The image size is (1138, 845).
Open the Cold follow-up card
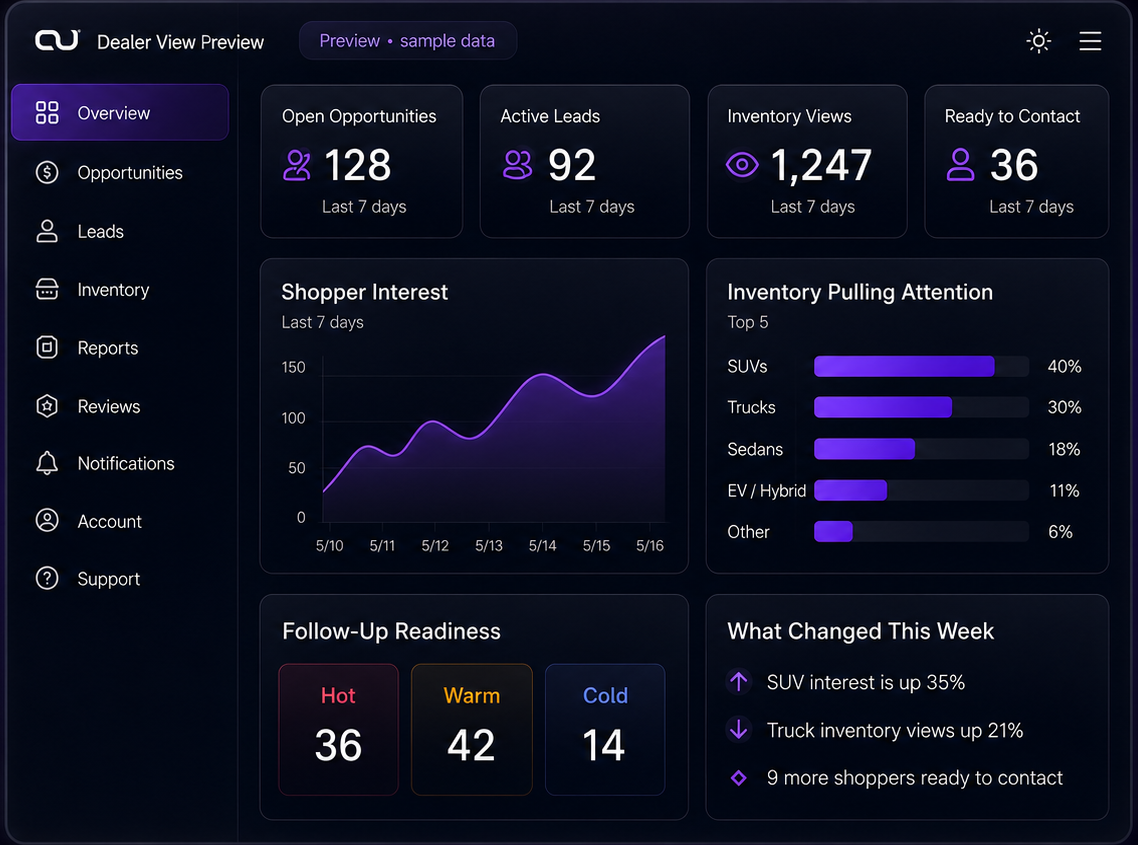pos(605,729)
